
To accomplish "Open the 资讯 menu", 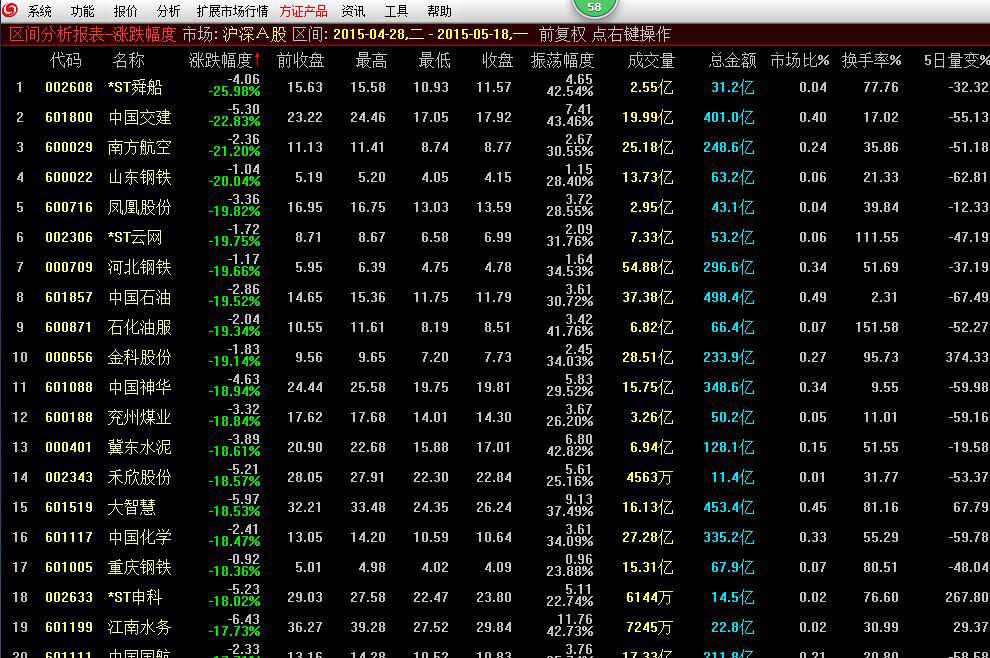I will click(x=353, y=11).
